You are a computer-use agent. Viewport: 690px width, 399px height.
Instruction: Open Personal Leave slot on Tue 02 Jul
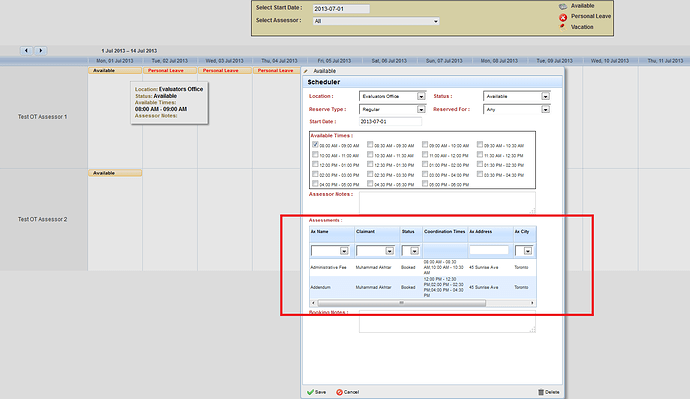(x=170, y=70)
